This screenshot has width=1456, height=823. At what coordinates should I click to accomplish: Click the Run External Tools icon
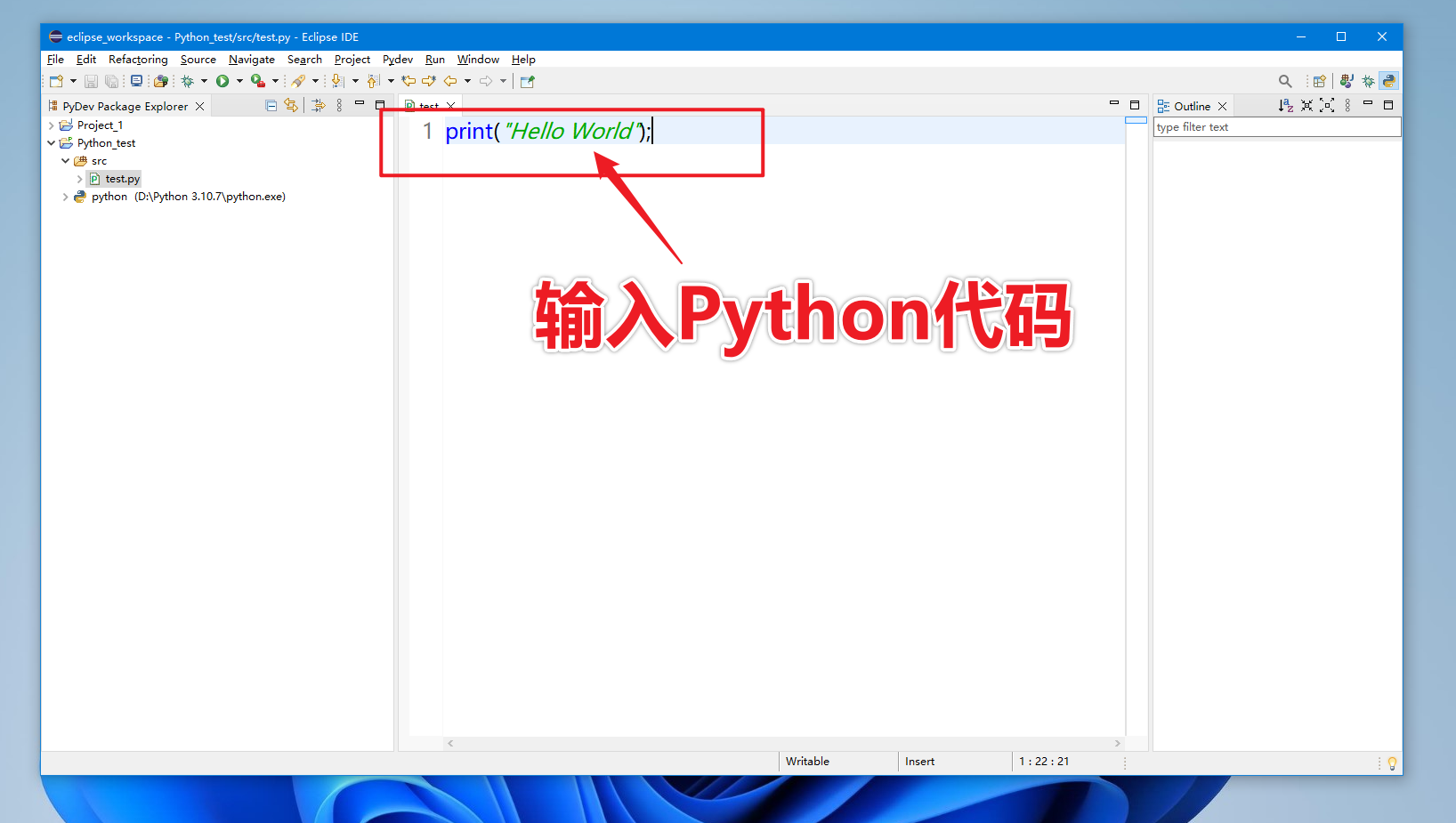coord(258,81)
